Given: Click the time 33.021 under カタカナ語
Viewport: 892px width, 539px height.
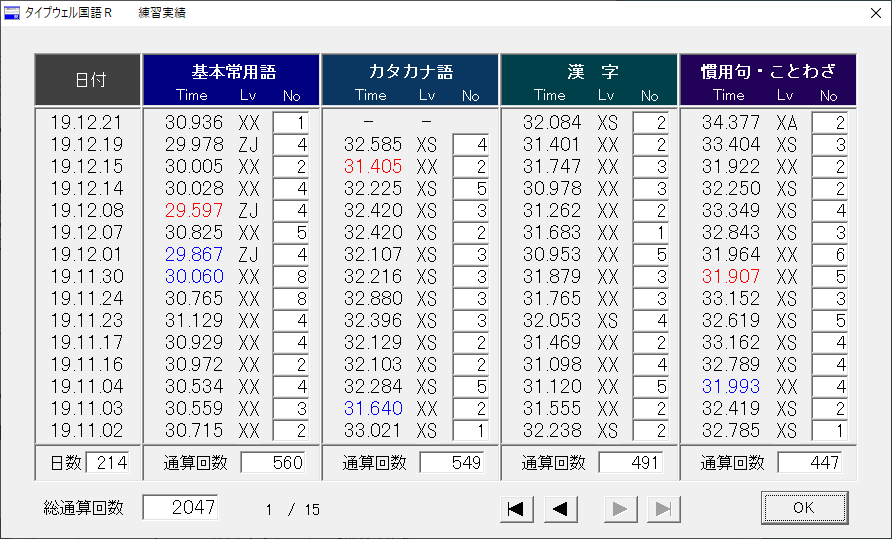Looking at the screenshot, I should (x=373, y=430).
